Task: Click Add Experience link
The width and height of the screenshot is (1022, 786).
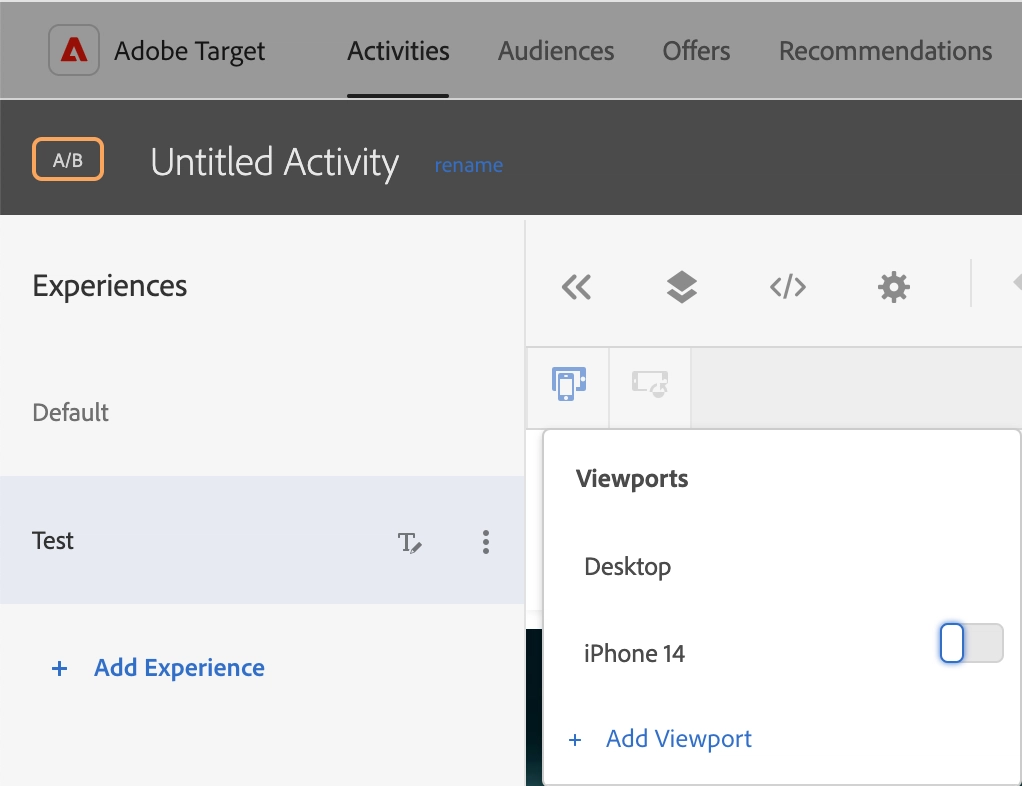Action: tap(179, 667)
